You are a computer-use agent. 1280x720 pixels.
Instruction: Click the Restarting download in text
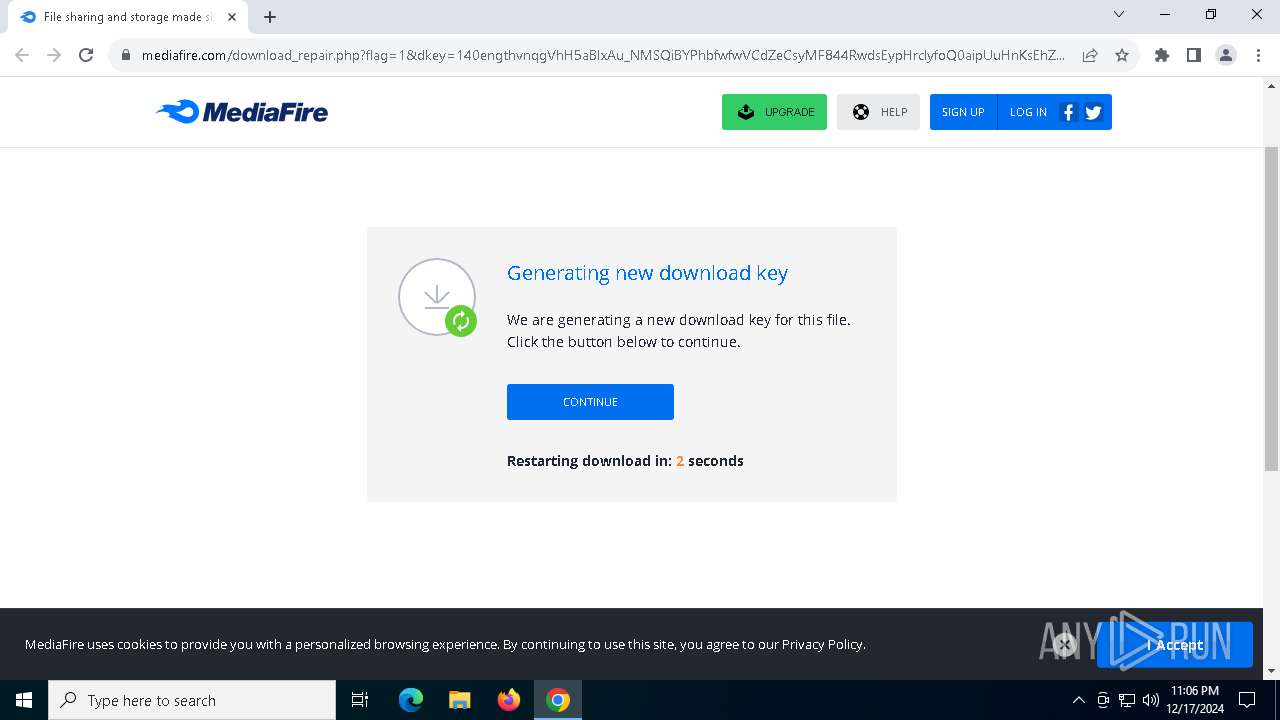coord(625,461)
